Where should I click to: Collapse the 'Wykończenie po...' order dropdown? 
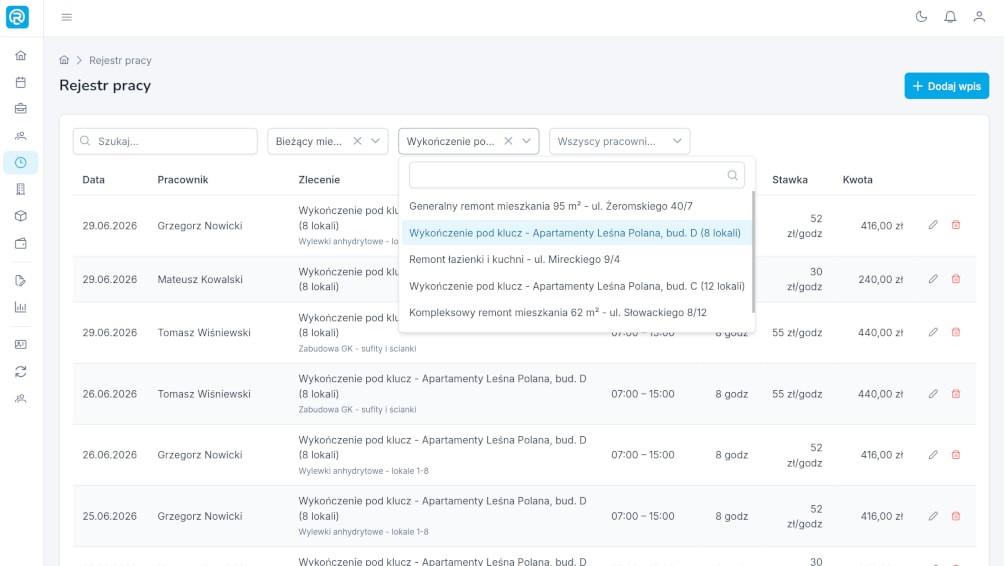click(526, 141)
